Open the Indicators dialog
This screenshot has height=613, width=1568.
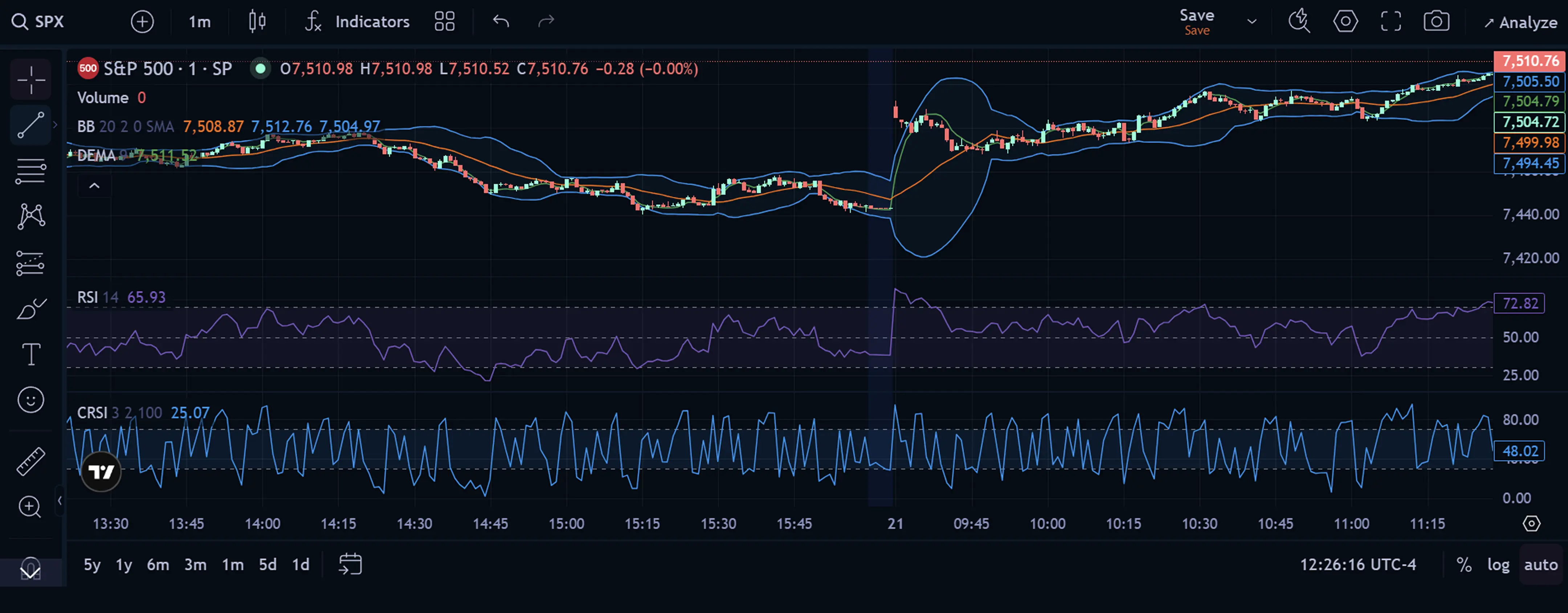click(x=357, y=22)
